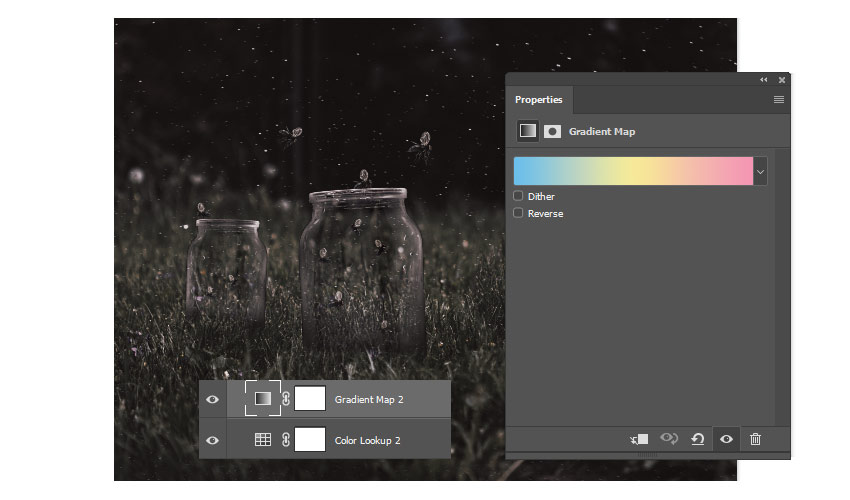View previous state of adjustment
The image size is (850, 500).
tap(669, 438)
